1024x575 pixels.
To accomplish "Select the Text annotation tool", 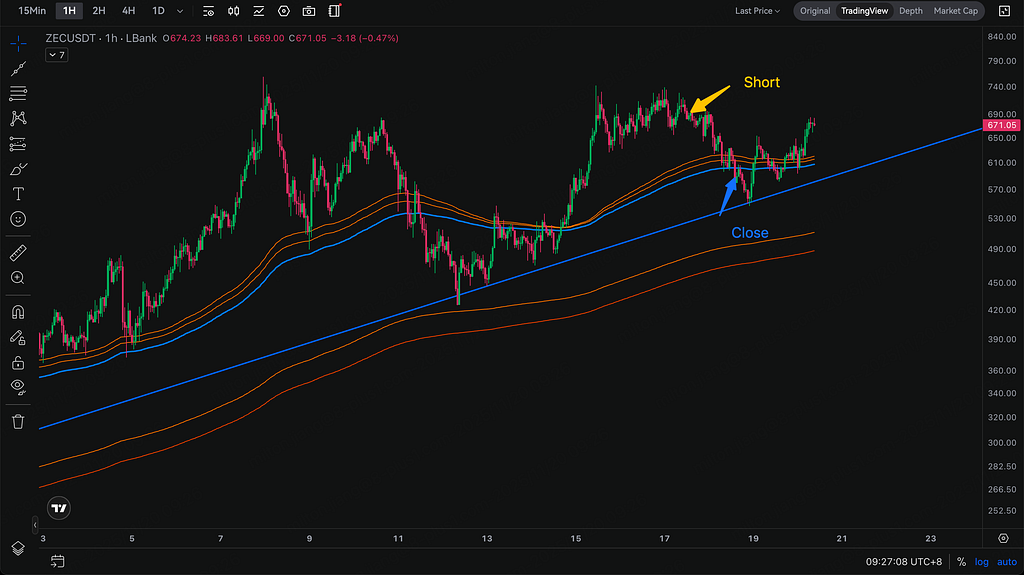I will (x=18, y=194).
